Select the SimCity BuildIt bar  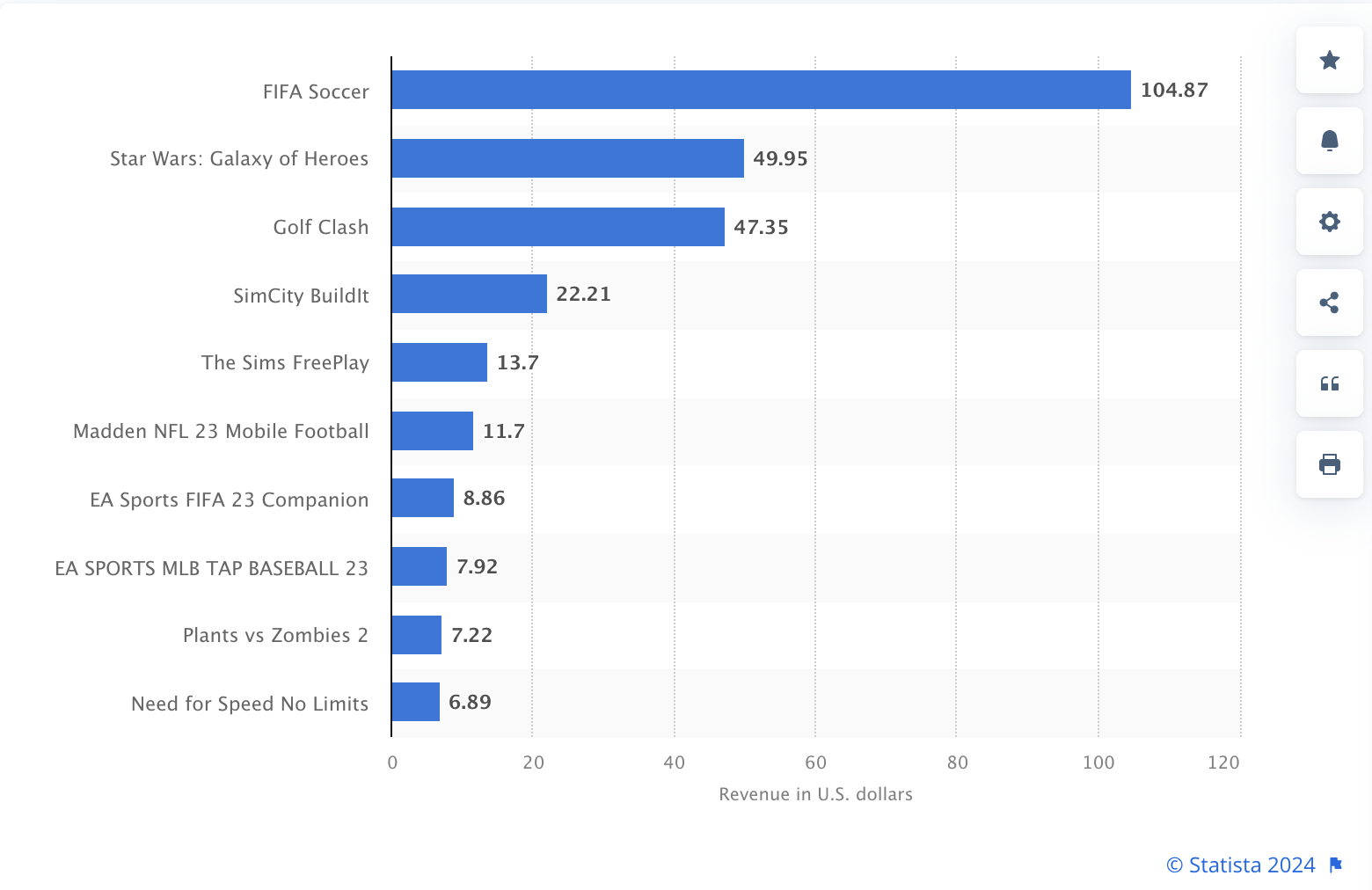(x=469, y=294)
